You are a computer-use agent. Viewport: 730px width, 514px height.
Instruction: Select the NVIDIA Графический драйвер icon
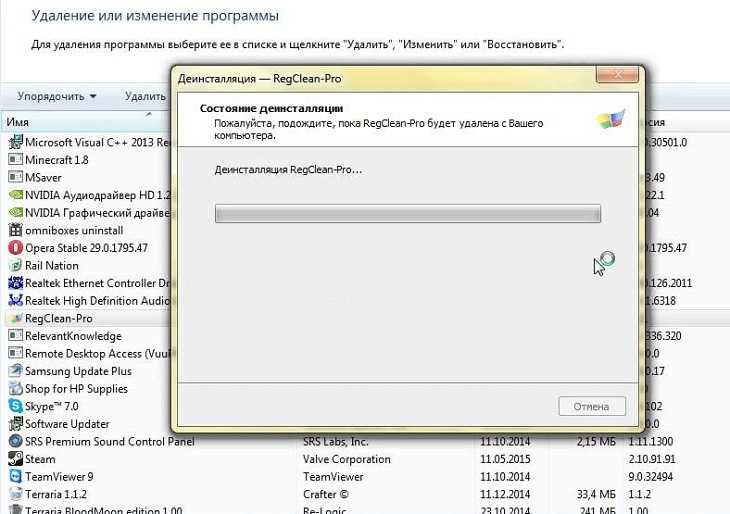[15, 212]
